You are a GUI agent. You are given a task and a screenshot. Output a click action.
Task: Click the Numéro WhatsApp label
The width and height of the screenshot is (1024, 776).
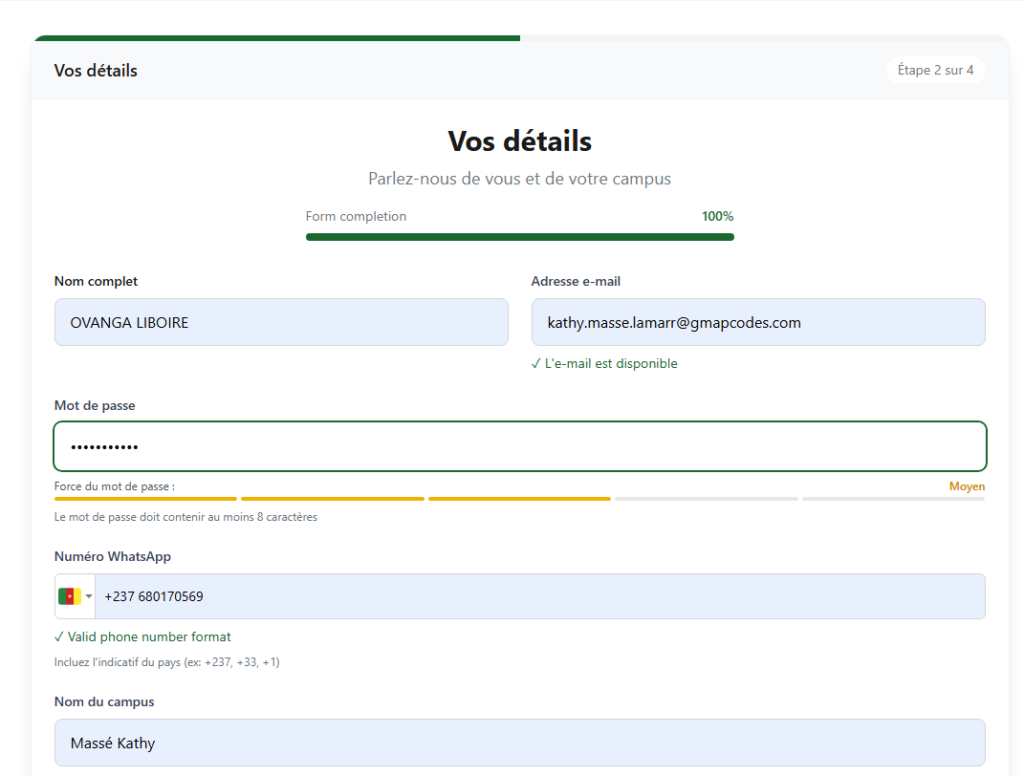pyautogui.click(x=105, y=556)
